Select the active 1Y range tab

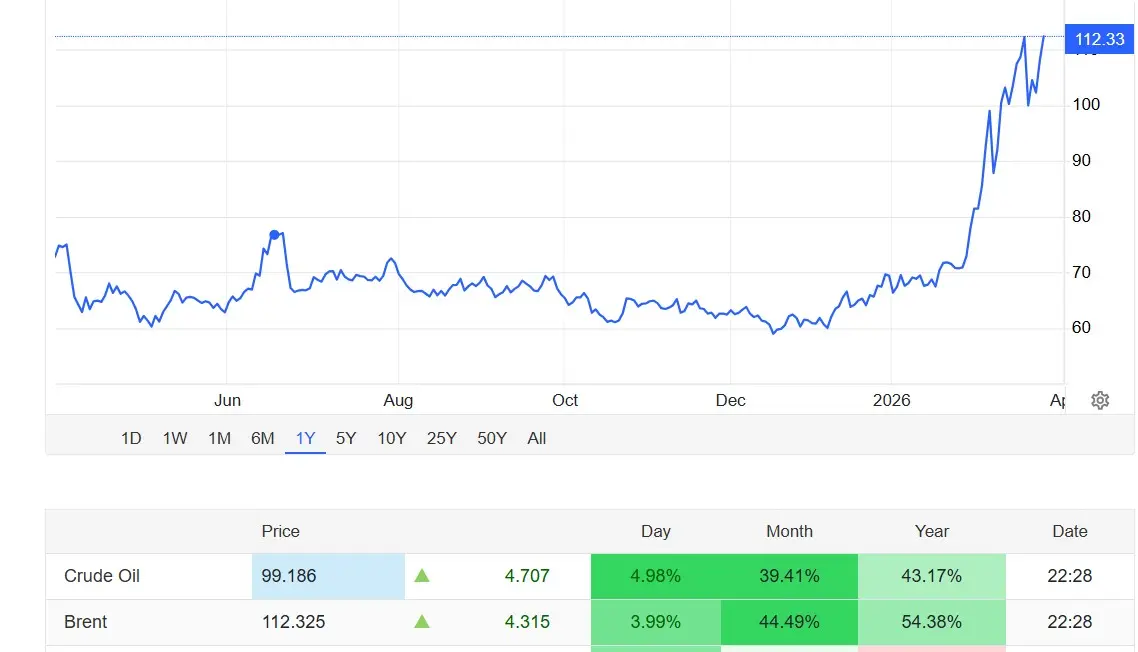(305, 438)
